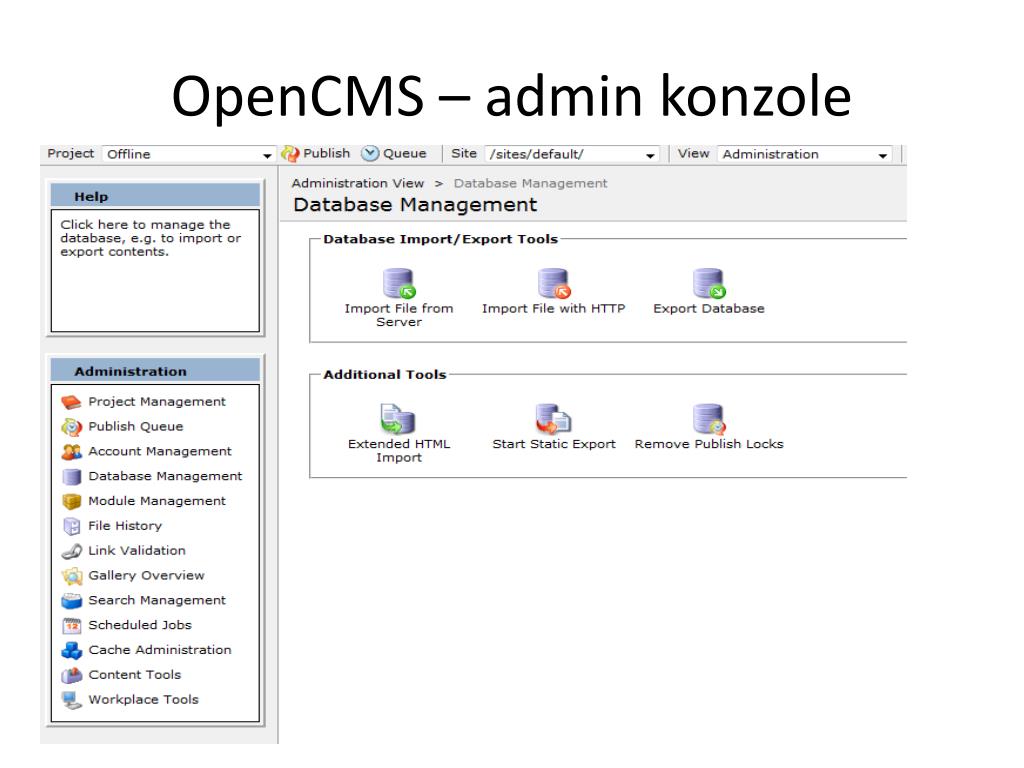This screenshot has width=1024, height=768.
Task: Go to Administration View breadcrumb link
Action: tap(357, 184)
